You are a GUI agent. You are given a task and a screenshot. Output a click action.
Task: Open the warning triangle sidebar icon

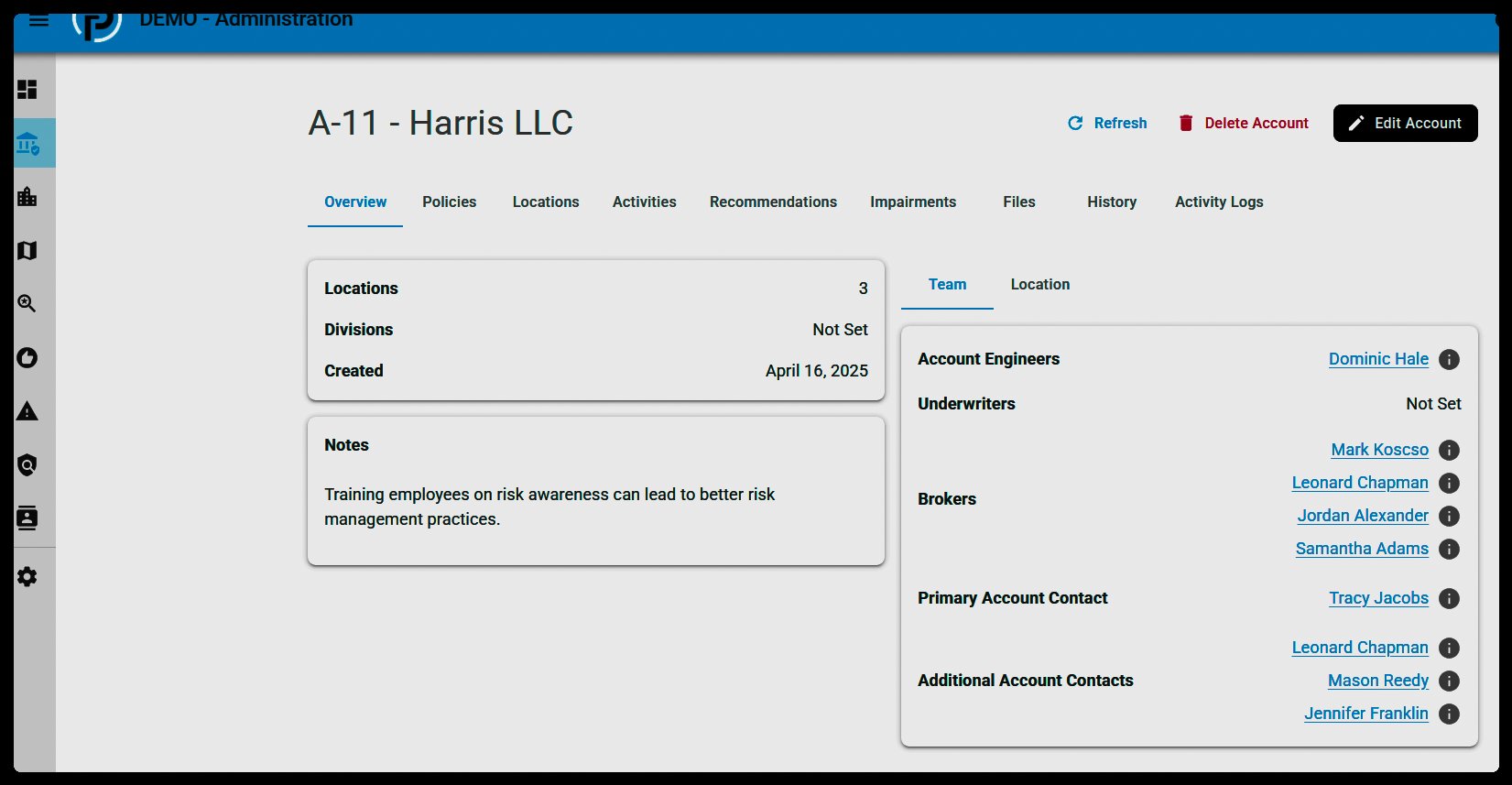pos(27,411)
